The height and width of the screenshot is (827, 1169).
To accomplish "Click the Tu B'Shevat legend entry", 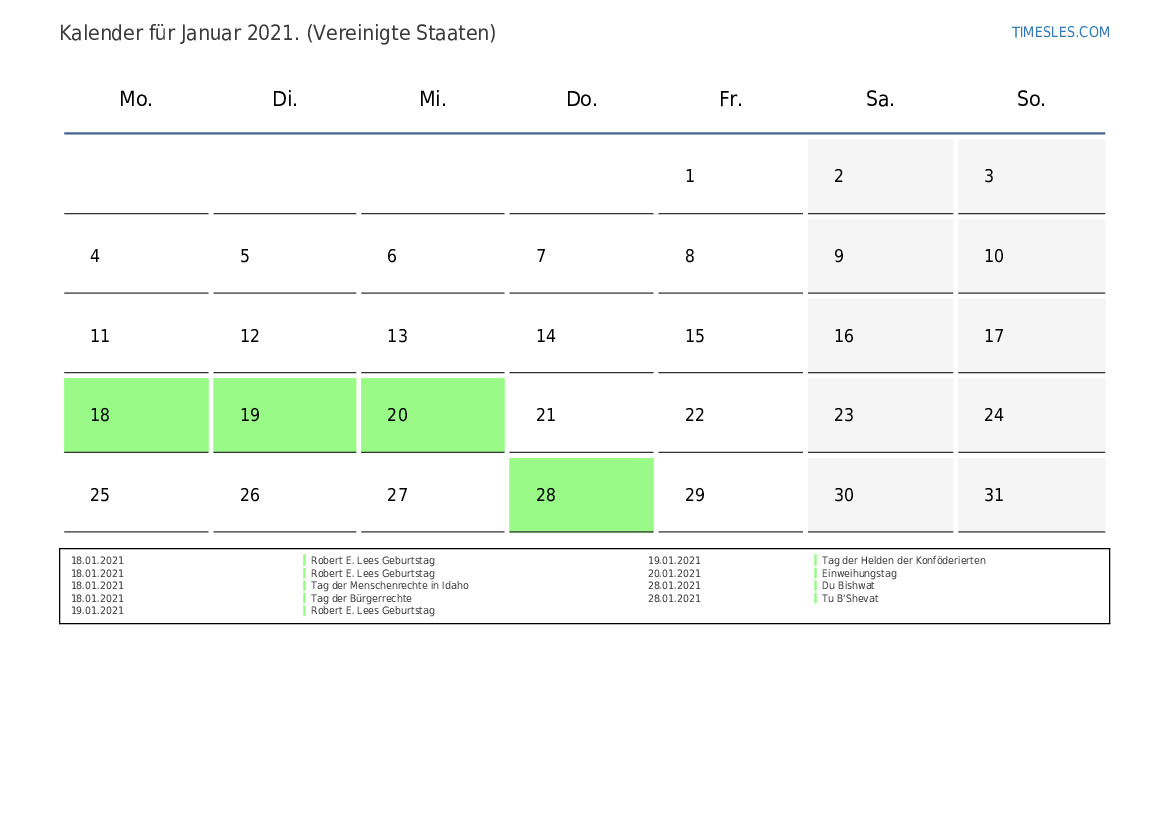I will 850,599.
